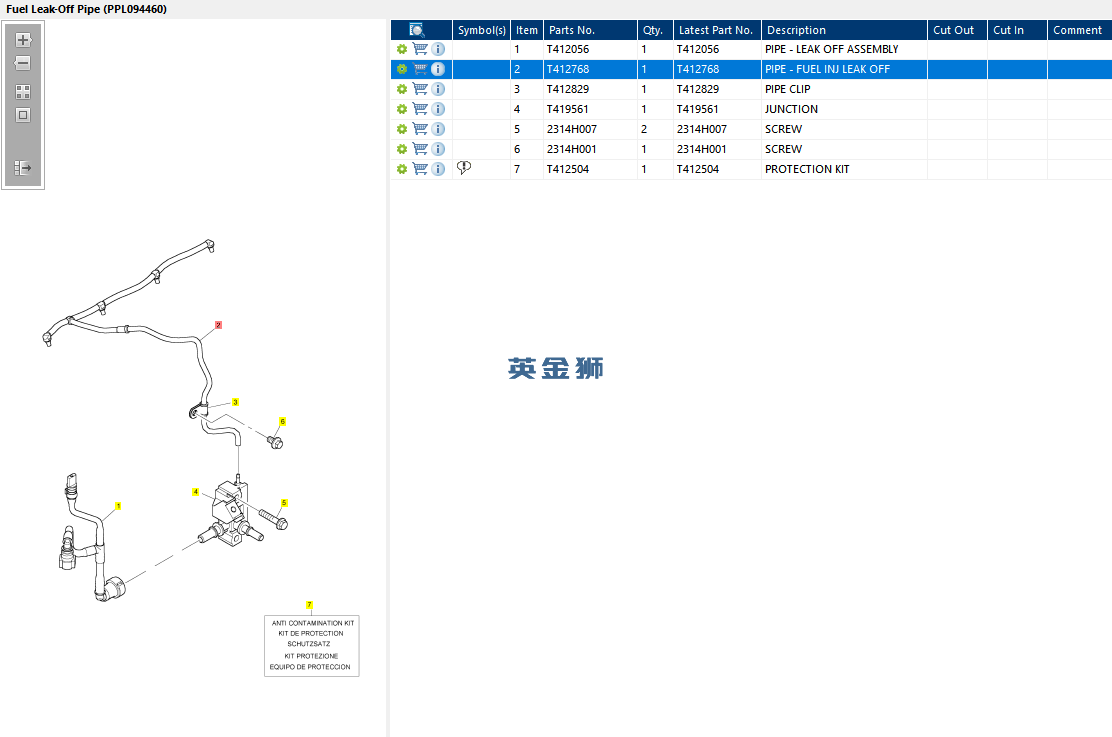Open info for PROTECTION KIT
The width and height of the screenshot is (1112, 737).
(438, 169)
